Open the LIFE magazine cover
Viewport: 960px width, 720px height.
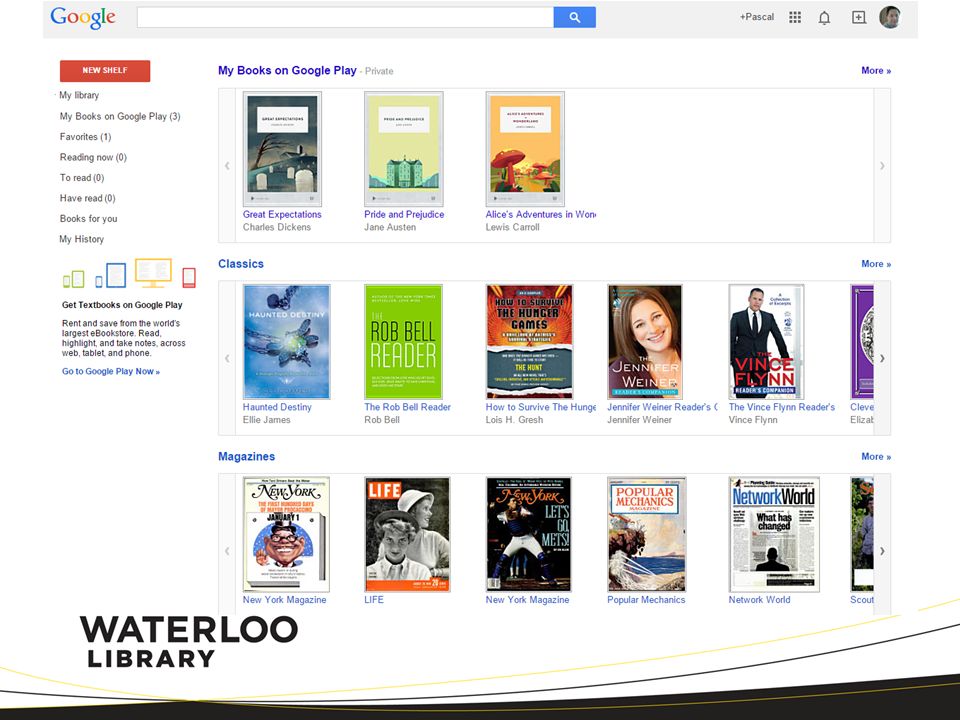coord(407,534)
